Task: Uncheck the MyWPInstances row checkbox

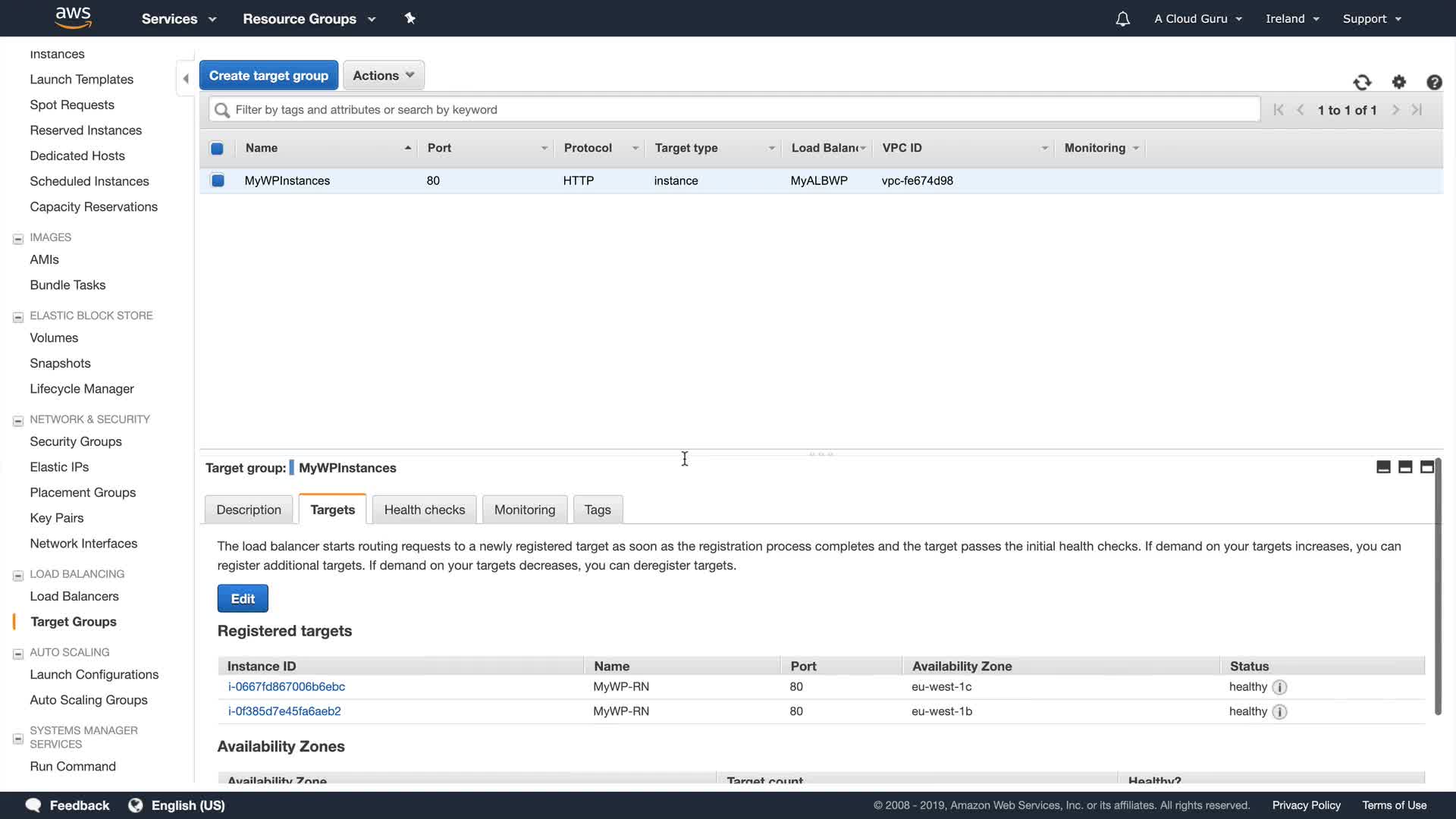Action: click(218, 180)
